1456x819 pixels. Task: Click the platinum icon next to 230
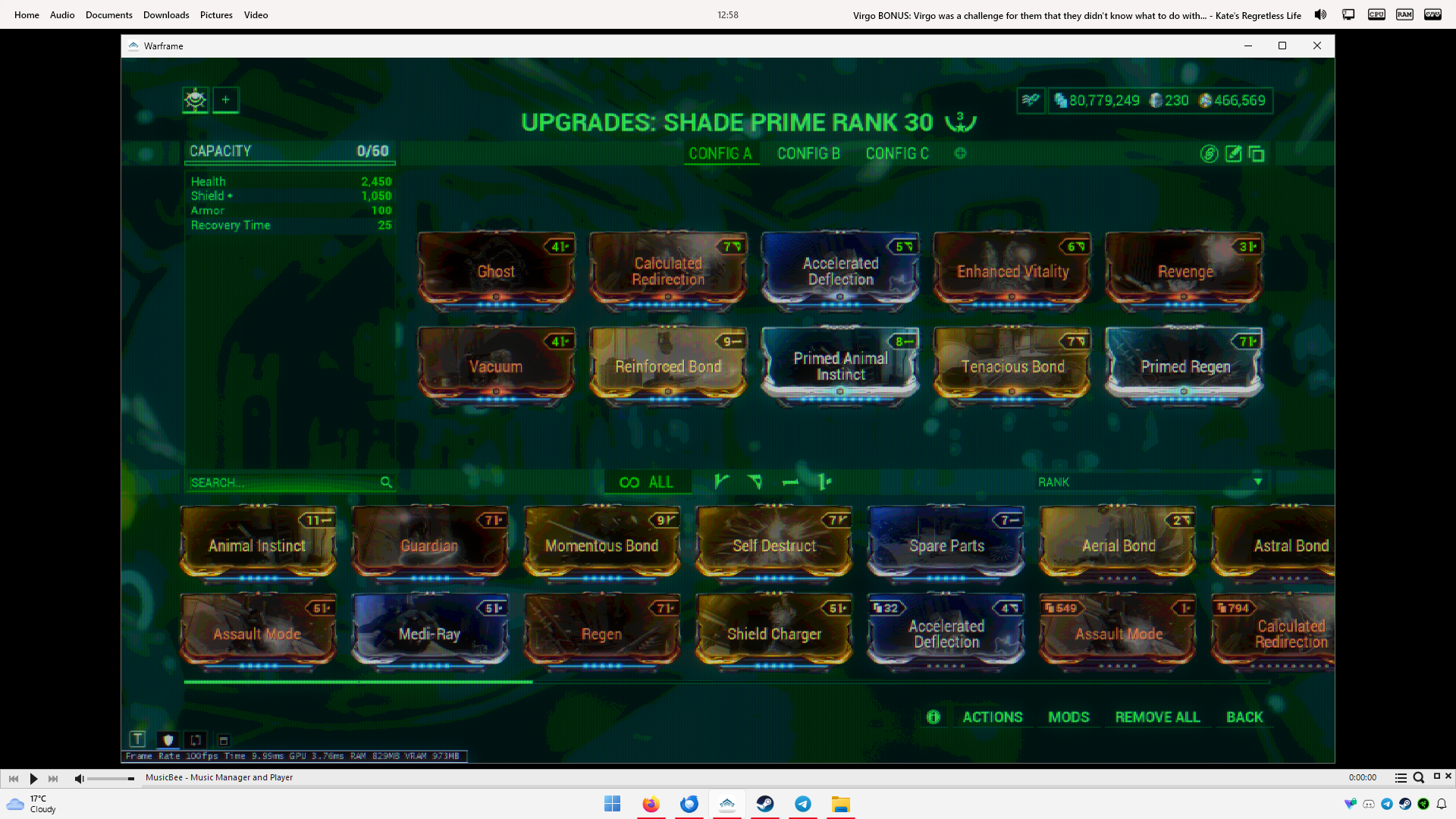(1156, 101)
